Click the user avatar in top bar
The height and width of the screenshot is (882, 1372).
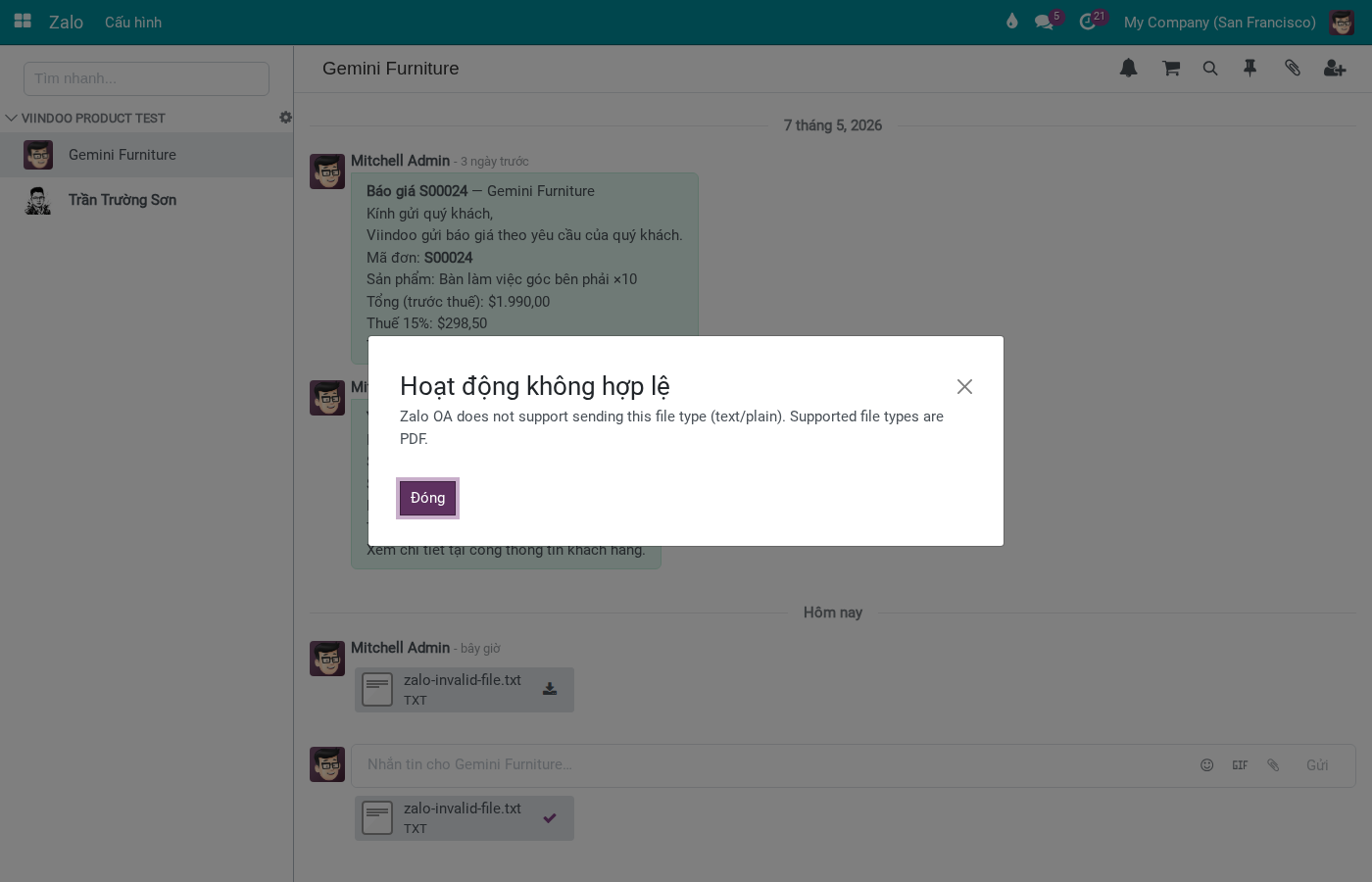tap(1342, 22)
